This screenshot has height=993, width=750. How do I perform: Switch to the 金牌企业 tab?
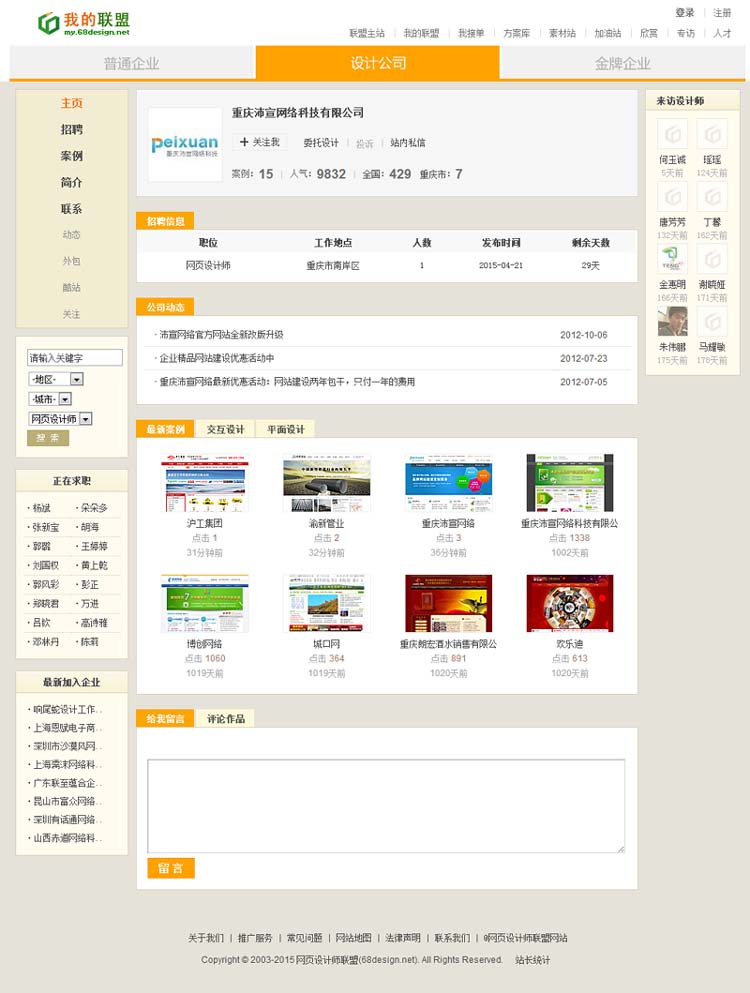(622, 63)
